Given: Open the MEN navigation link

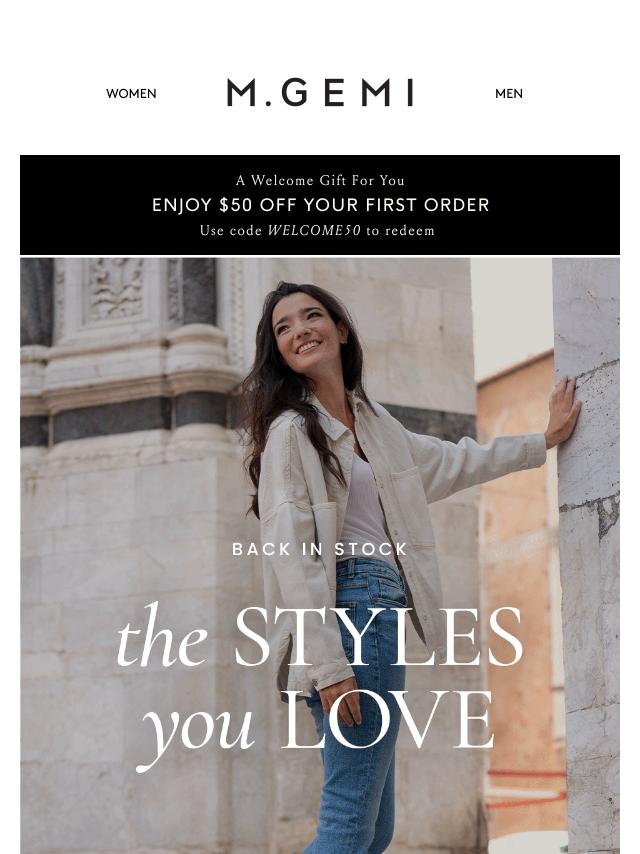Looking at the screenshot, I should pyautogui.click(x=509, y=94).
